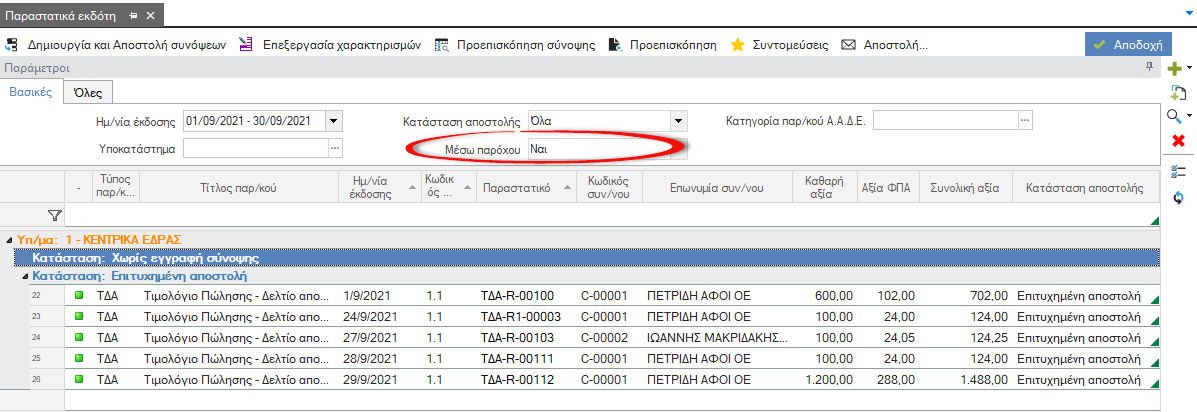
Task: Click the filter funnel icon in grid
Action: point(55,215)
